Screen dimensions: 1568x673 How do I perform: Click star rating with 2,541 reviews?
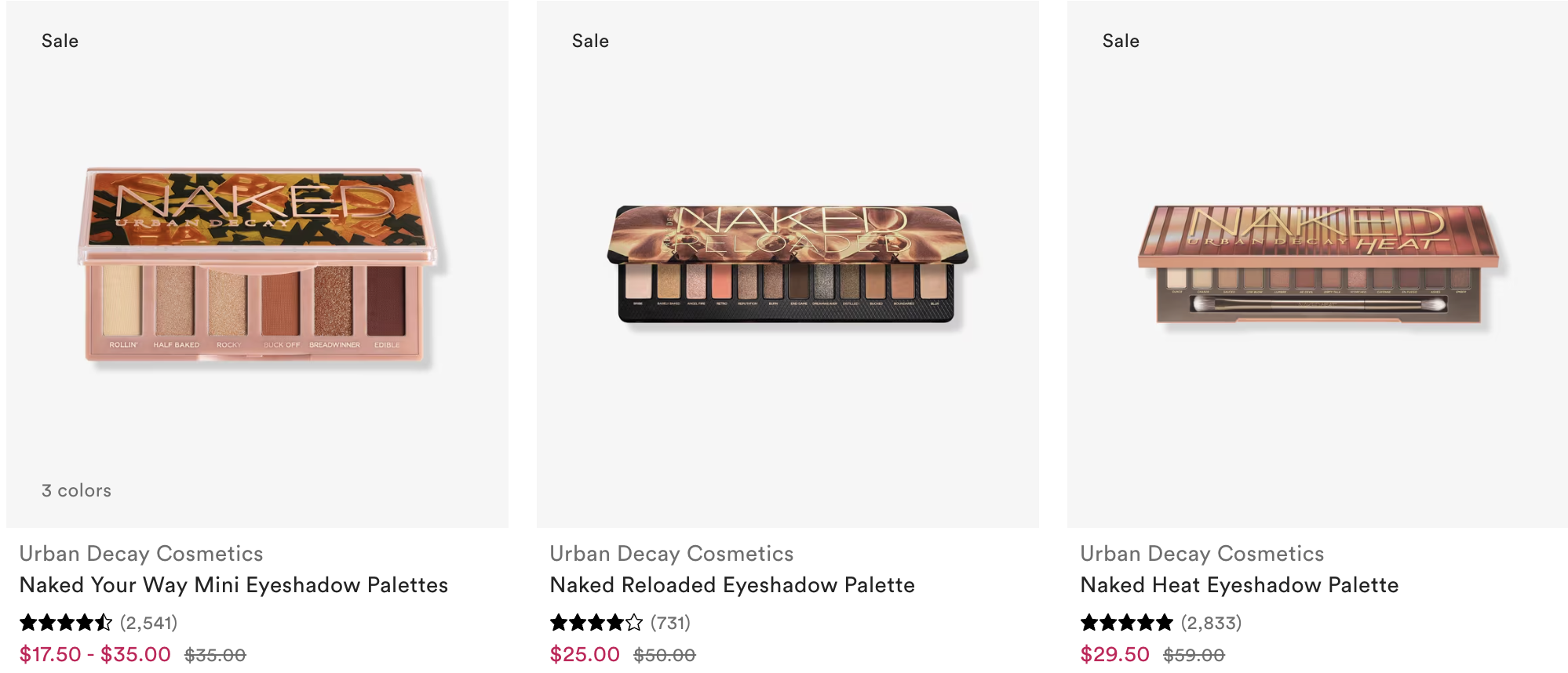67,623
